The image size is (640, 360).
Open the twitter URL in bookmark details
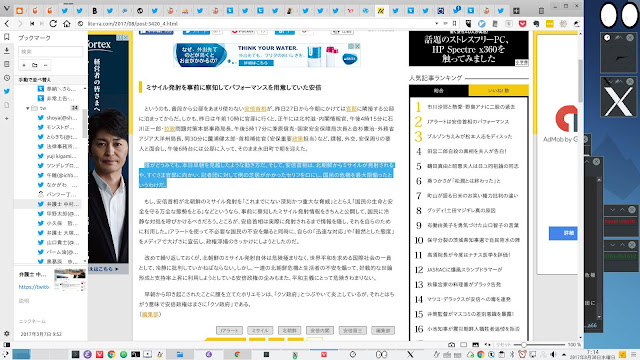(x=34, y=287)
